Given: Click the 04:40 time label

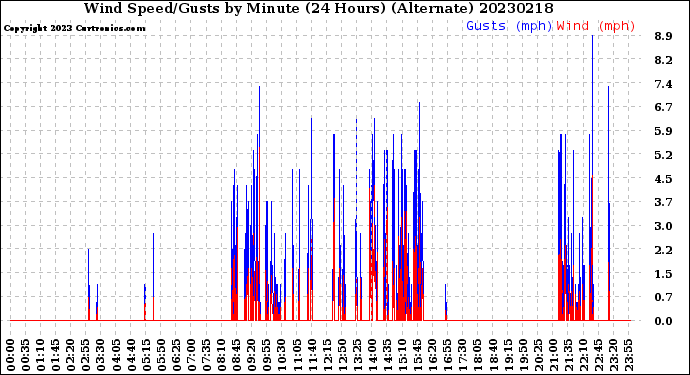Looking at the screenshot, I should 131,355.
